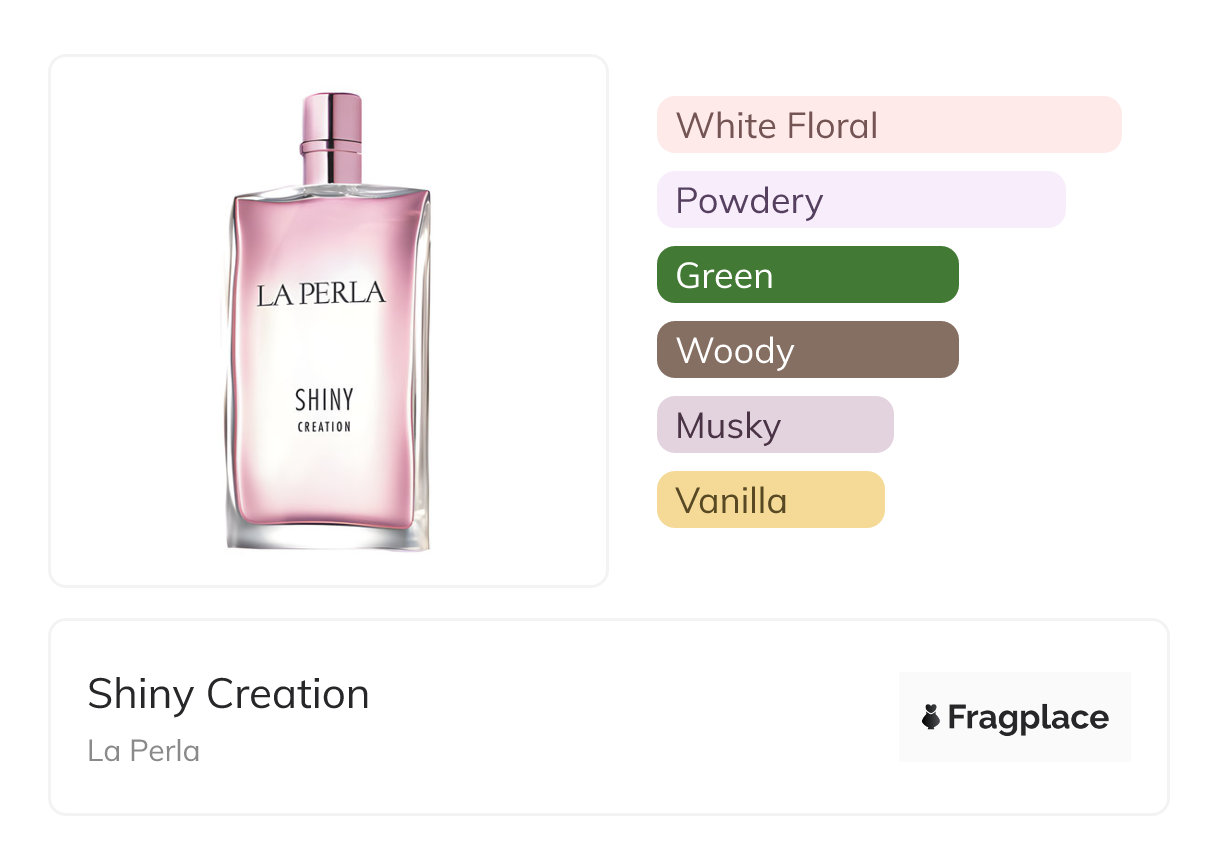Open the La Perla brand link below the title
This screenshot has height=864, width=1218.
tap(143, 751)
